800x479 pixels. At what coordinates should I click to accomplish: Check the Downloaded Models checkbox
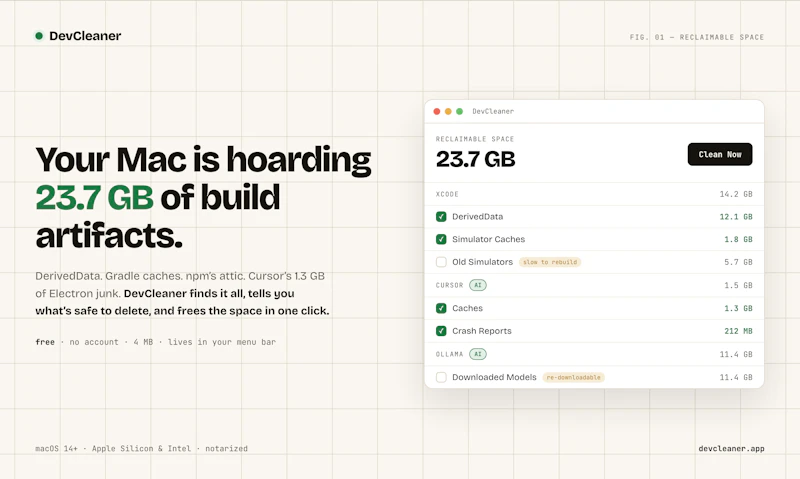pyautogui.click(x=441, y=377)
